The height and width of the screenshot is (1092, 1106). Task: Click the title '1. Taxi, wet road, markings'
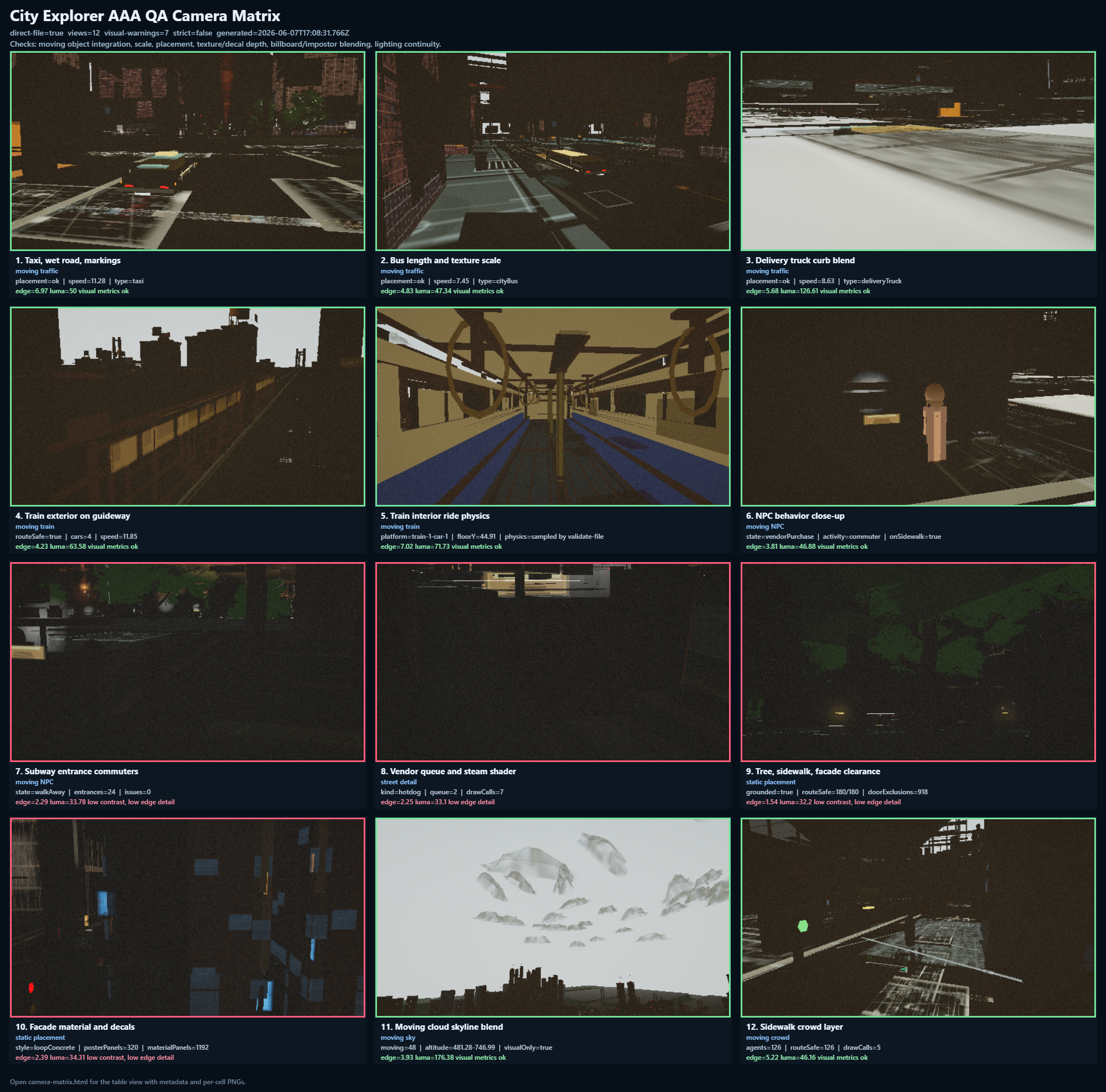click(x=68, y=261)
